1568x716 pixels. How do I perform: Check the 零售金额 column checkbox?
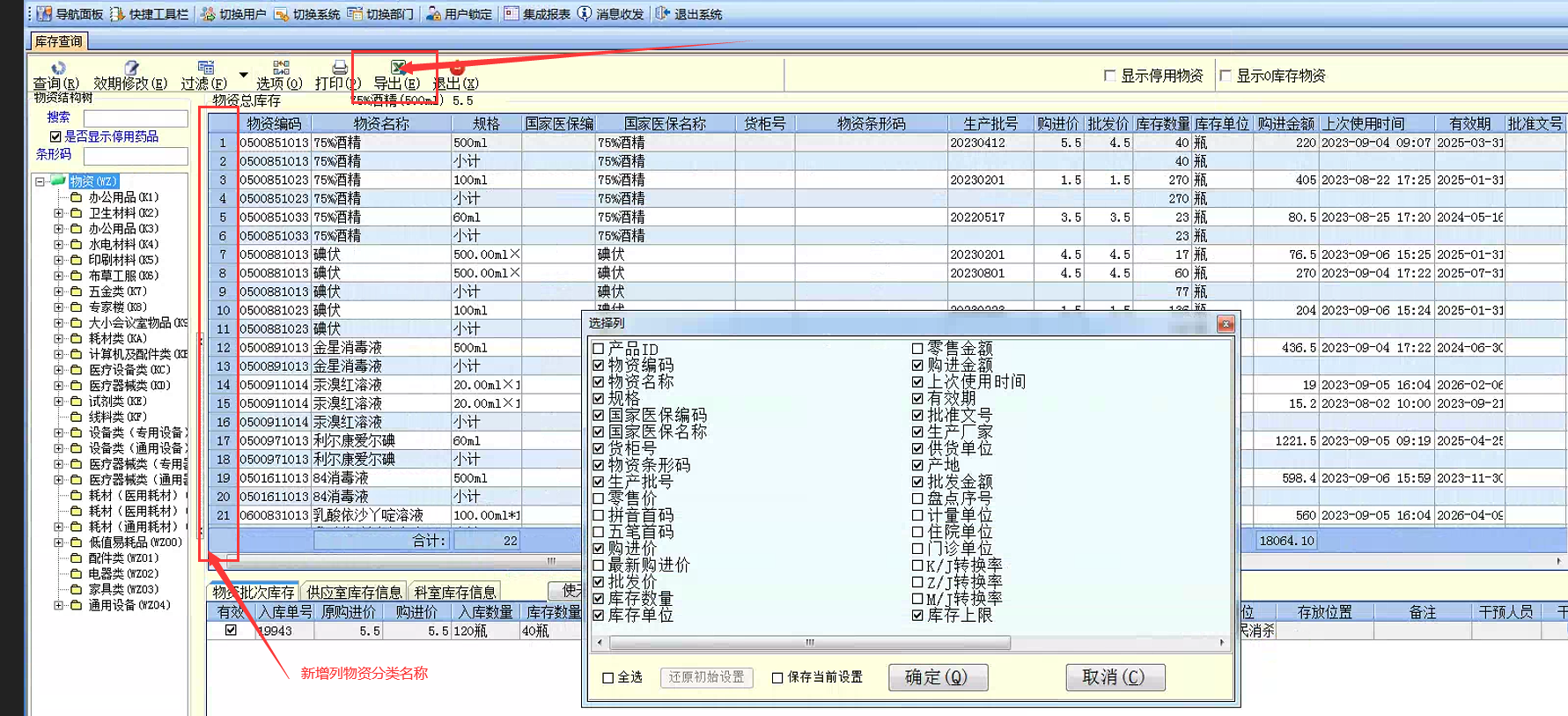pos(917,349)
